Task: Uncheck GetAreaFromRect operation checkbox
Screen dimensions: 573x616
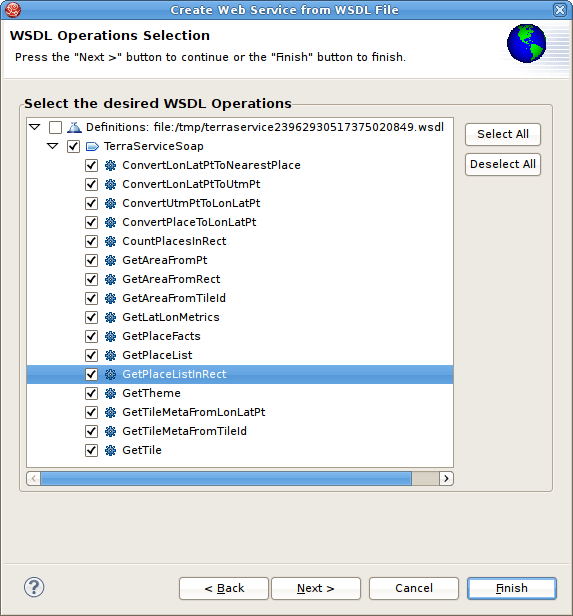Action: [x=92, y=279]
